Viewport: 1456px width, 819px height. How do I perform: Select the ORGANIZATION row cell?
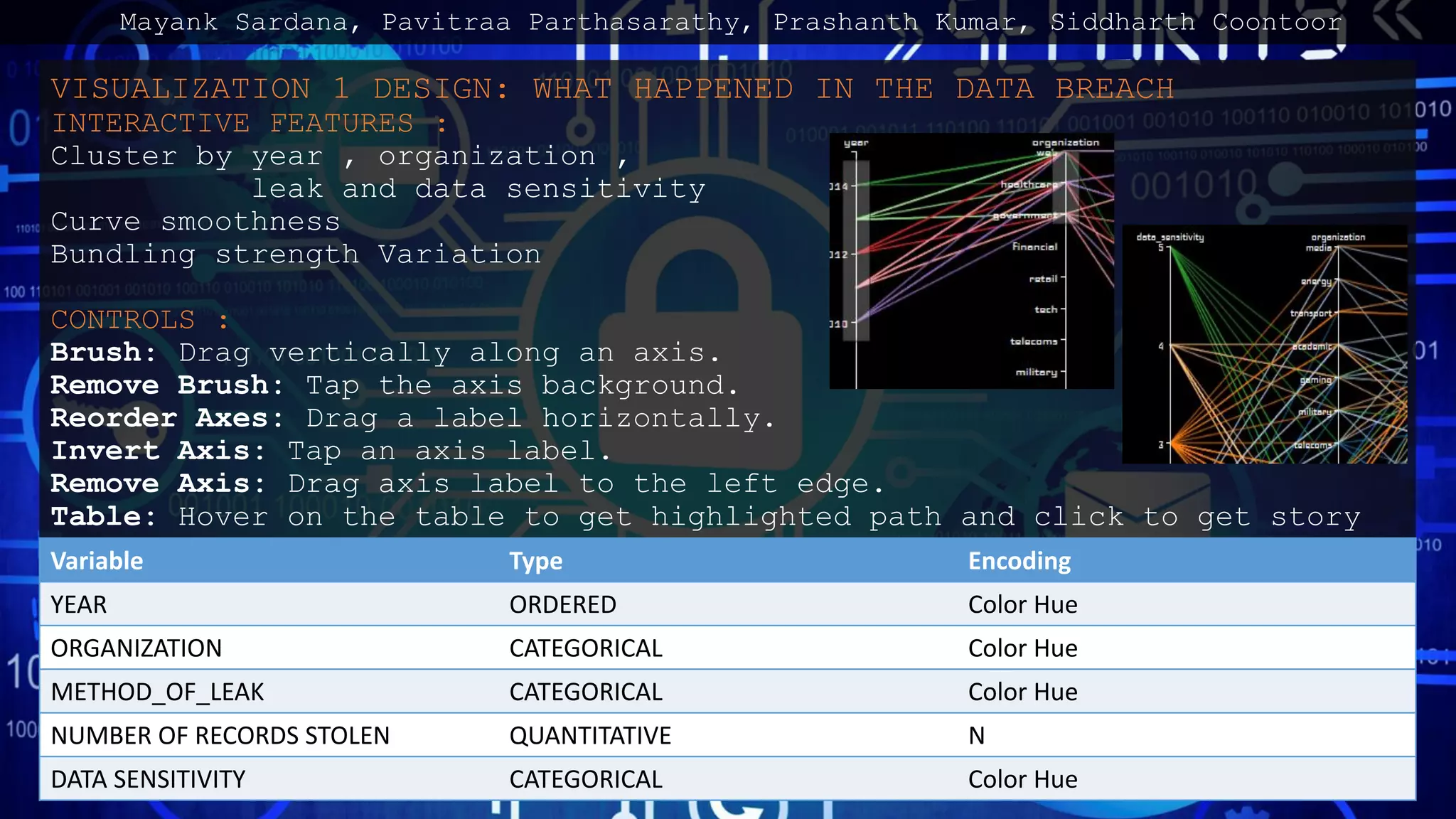[x=136, y=648]
